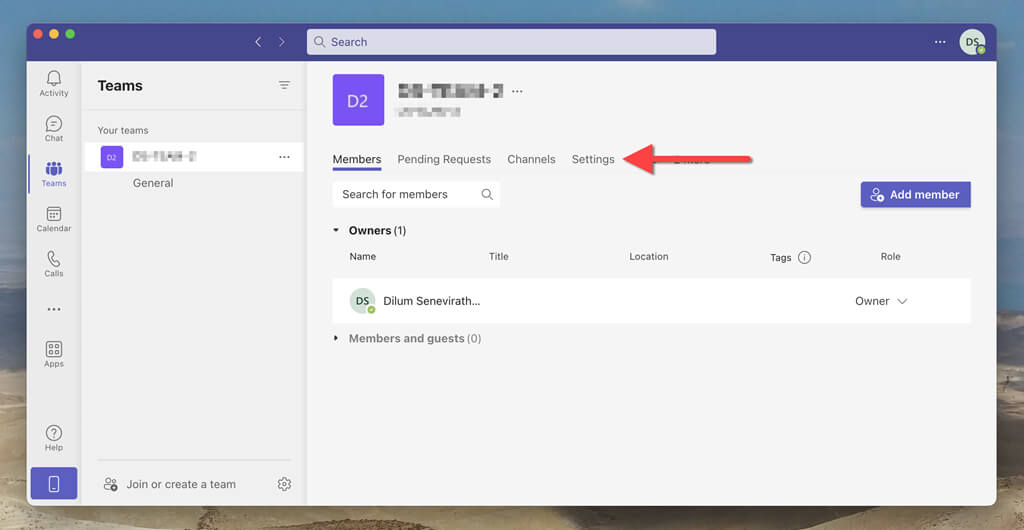Open the Calendar sidebar icon
This screenshot has height=530, width=1024.
54,219
